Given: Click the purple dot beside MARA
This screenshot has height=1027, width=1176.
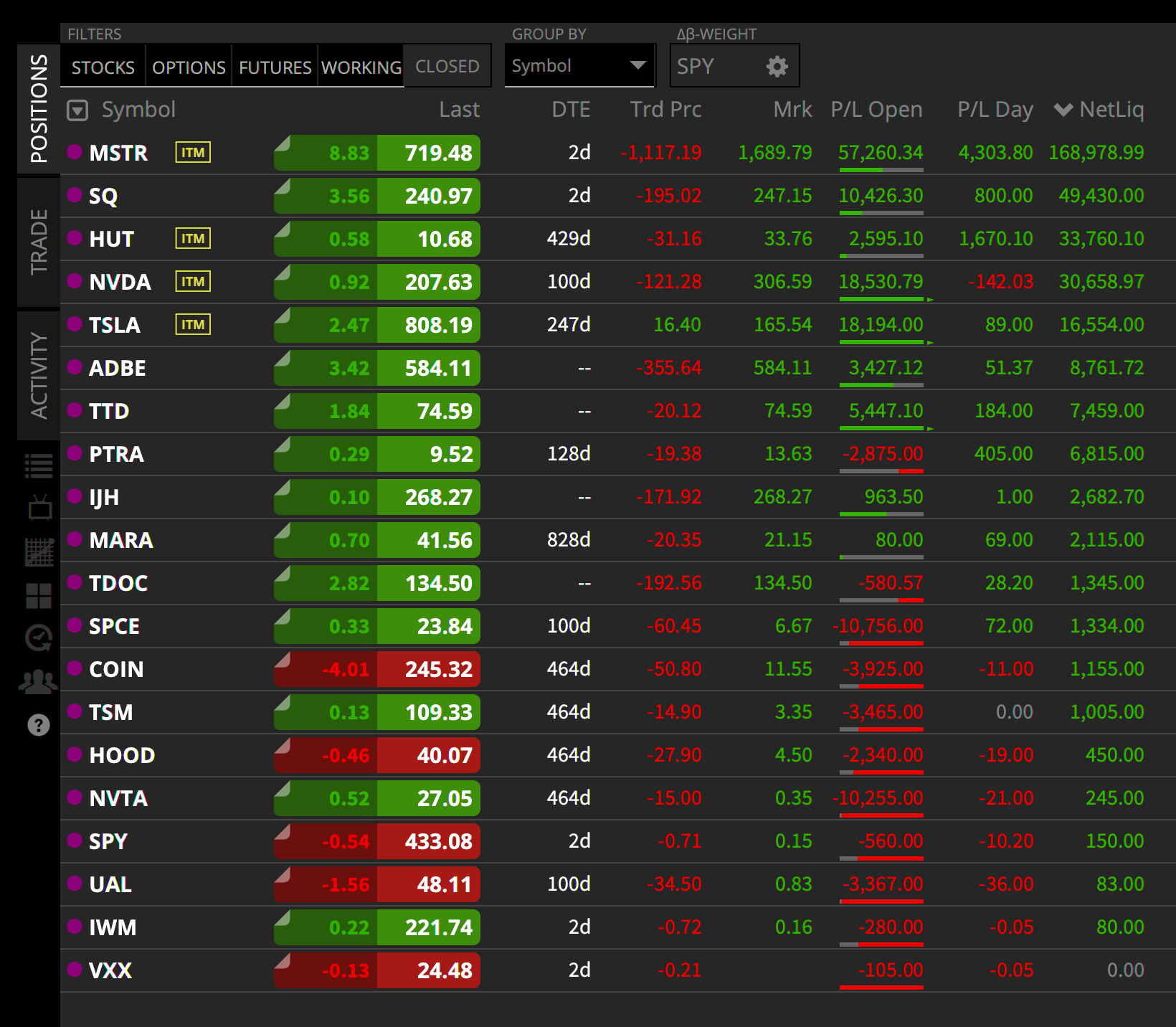Looking at the screenshot, I should click(x=75, y=539).
